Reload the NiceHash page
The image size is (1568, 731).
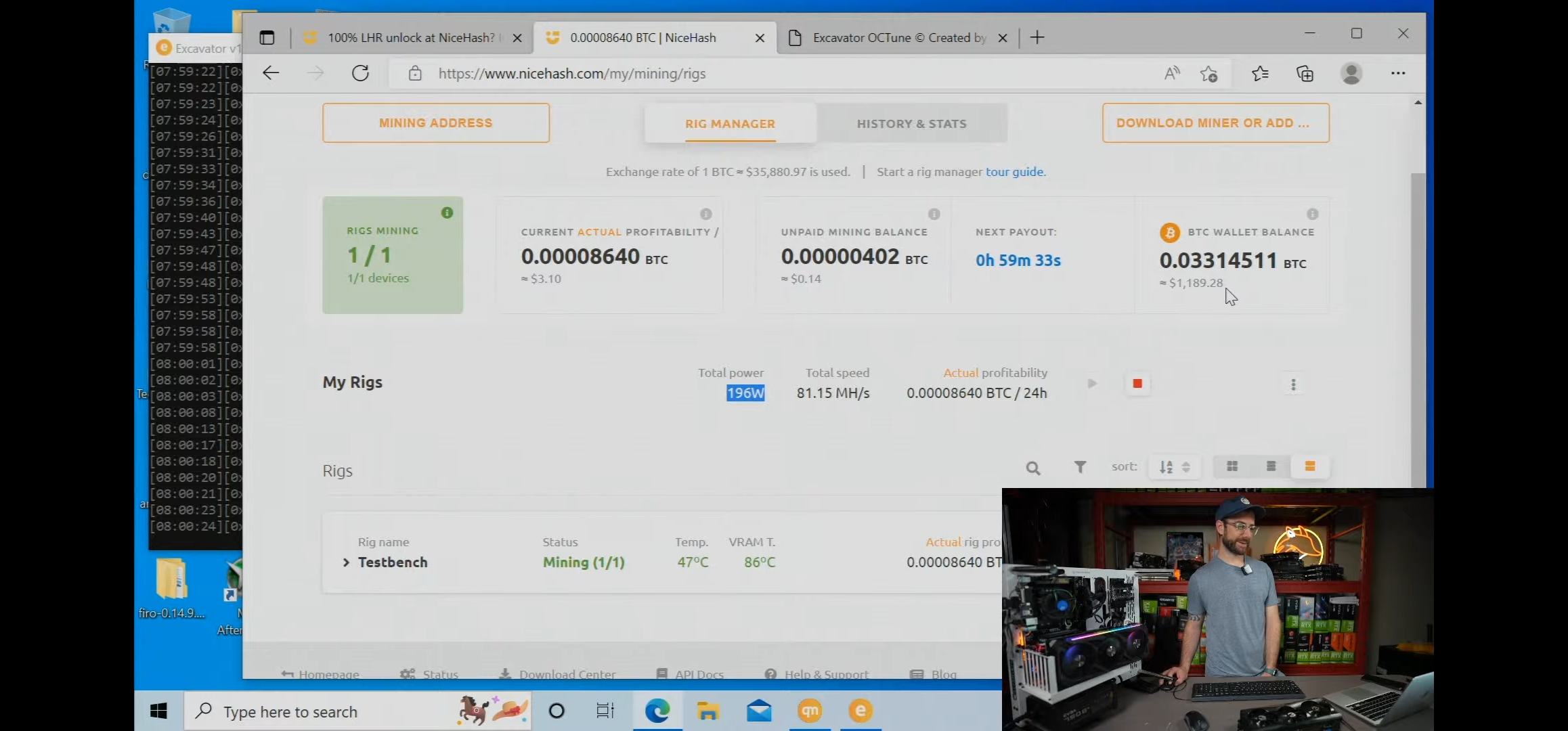(360, 73)
